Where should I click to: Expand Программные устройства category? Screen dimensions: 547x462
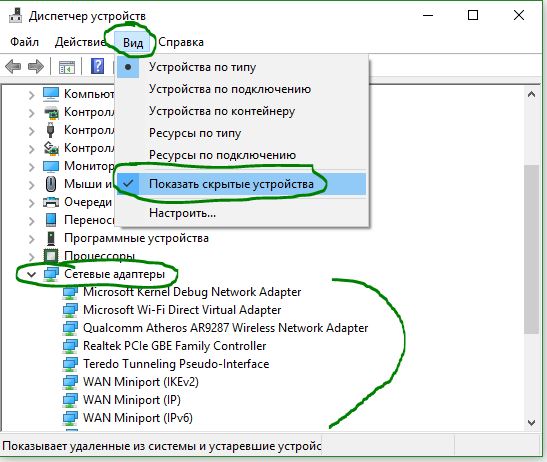[x=31, y=239]
